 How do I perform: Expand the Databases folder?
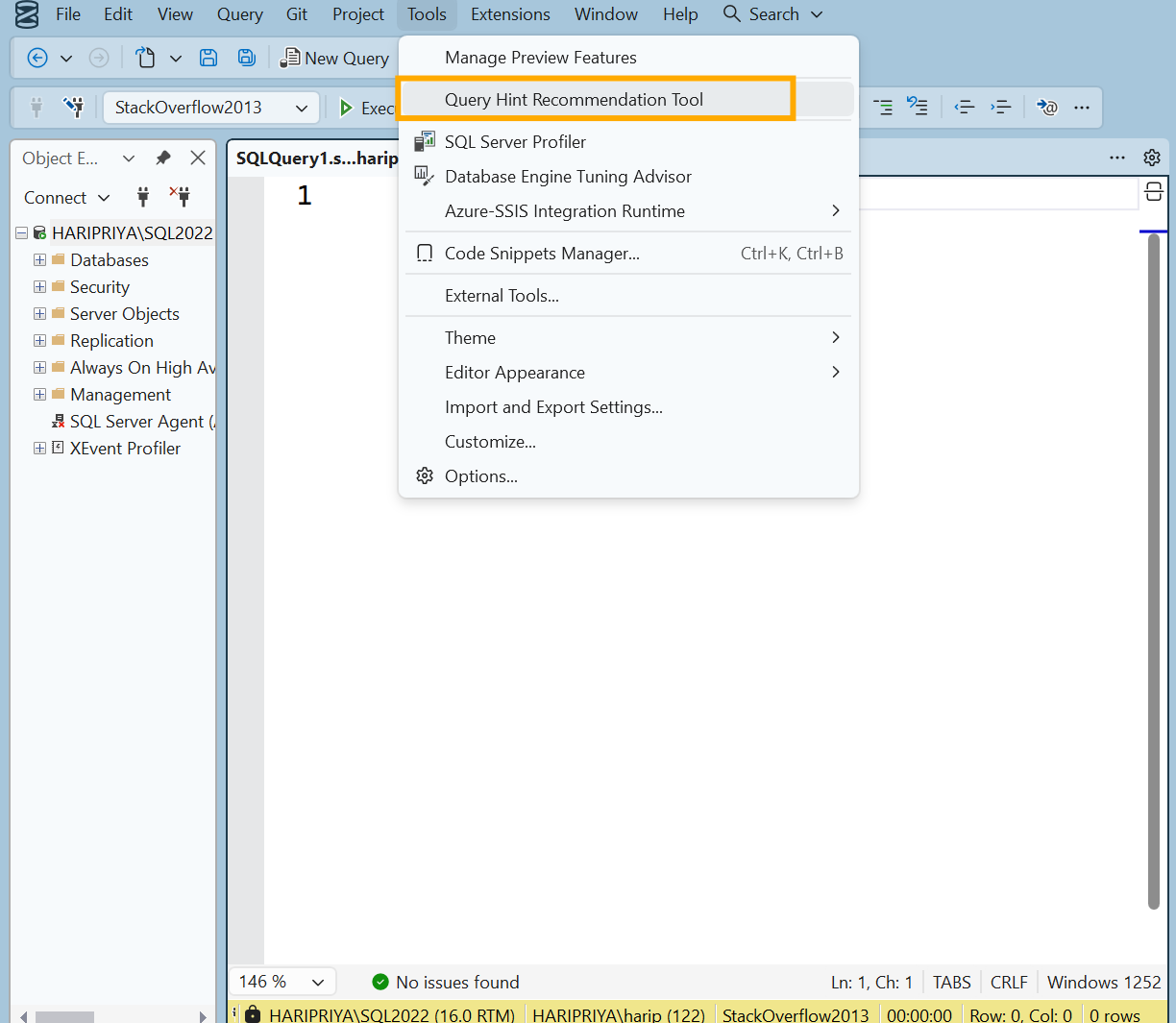(39, 260)
